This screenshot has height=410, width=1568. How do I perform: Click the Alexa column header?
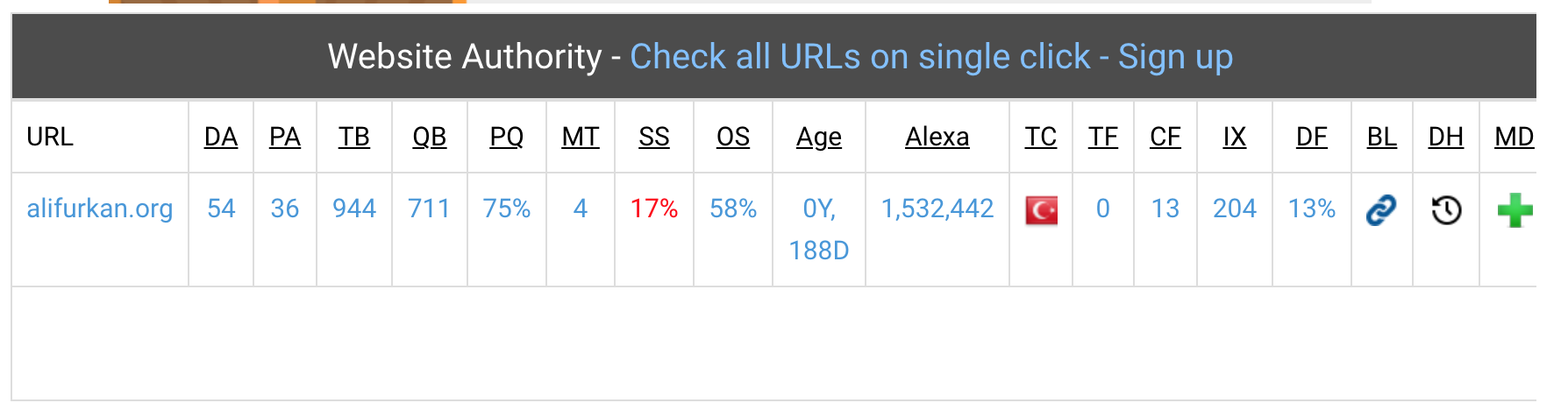click(x=937, y=137)
